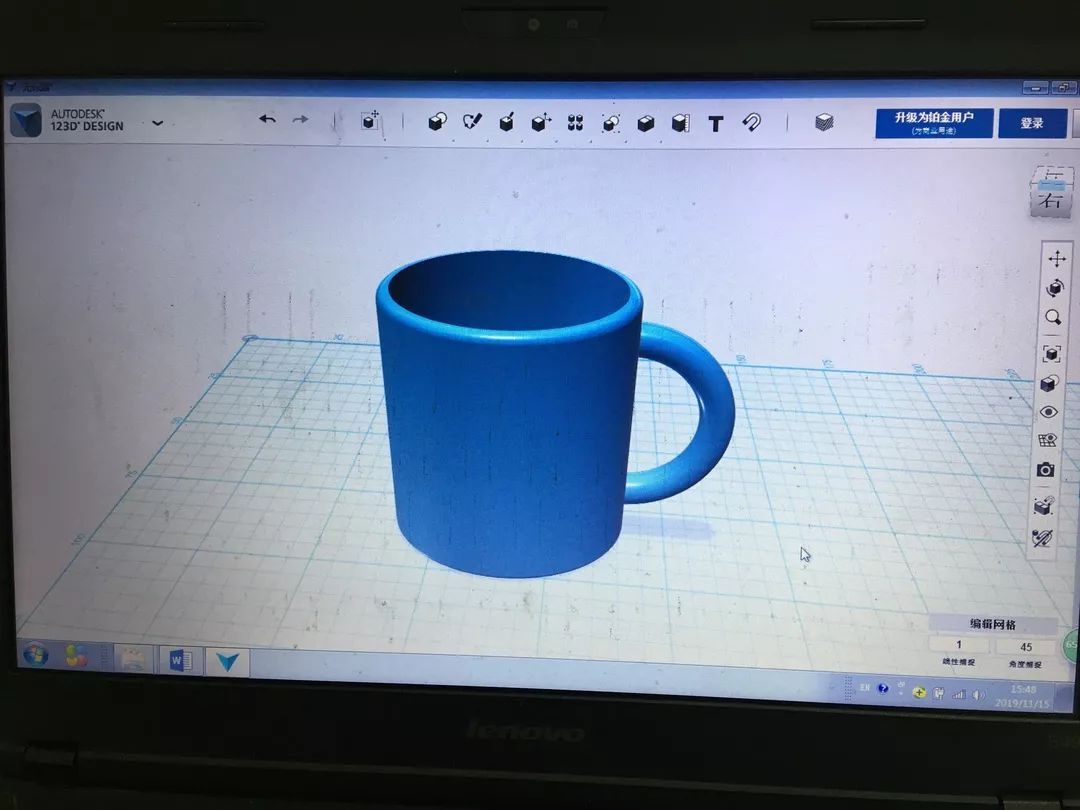The width and height of the screenshot is (1080, 810).
Task: Click the linear snap value field
Action: pos(959,646)
